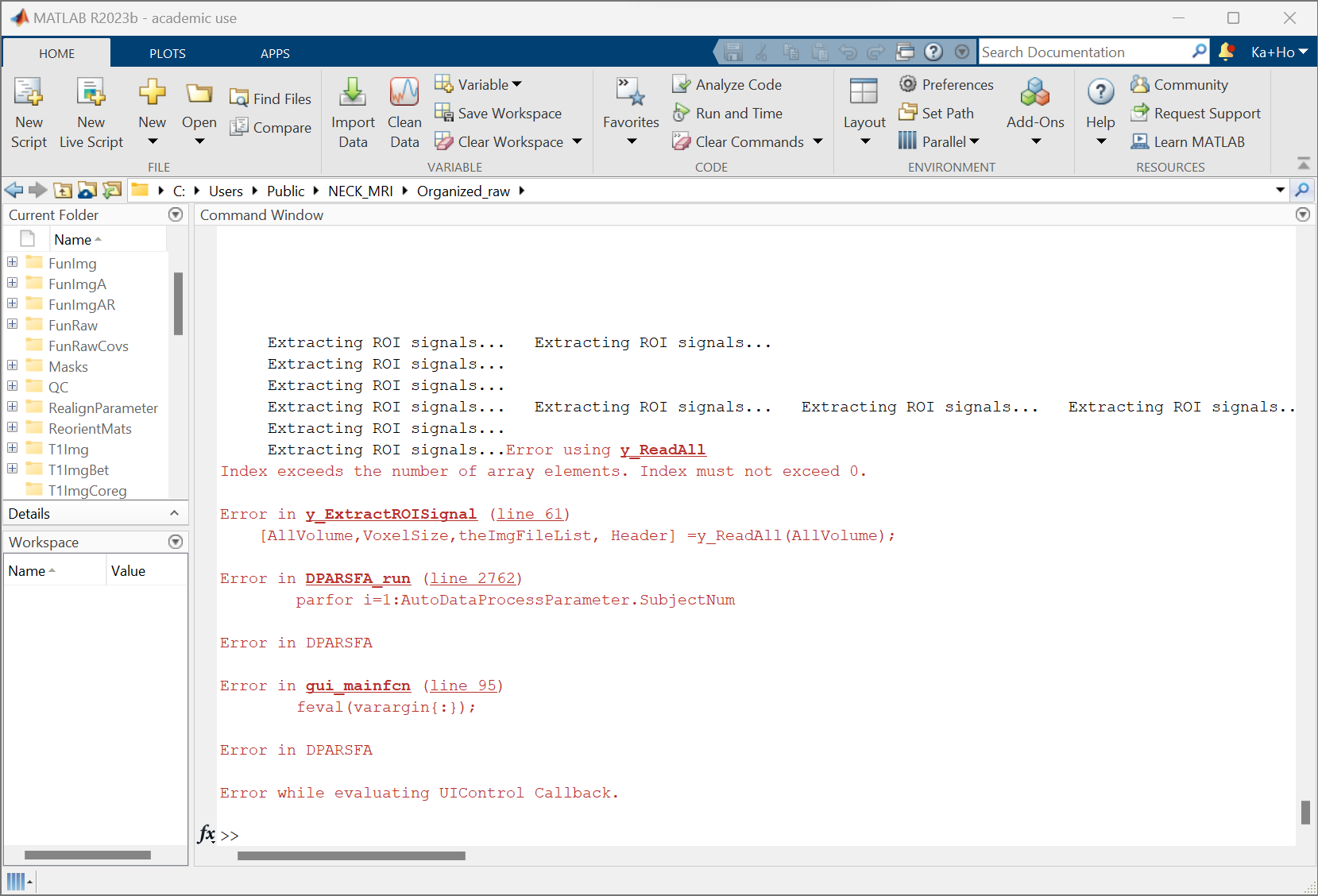This screenshot has height=896, width=1318.
Task: Click search icon in address bar
Action: coord(1302,190)
